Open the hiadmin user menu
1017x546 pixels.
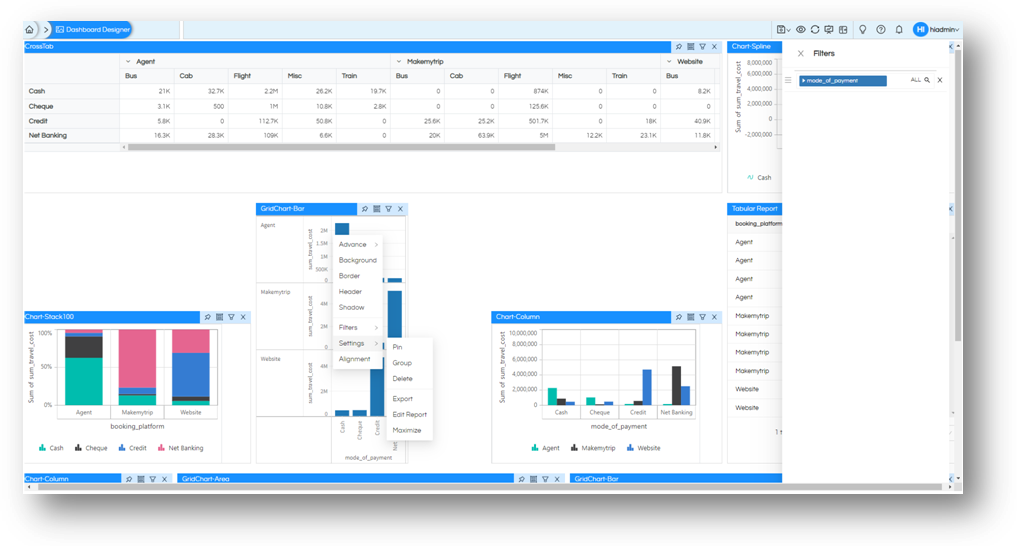pyautogui.click(x=936, y=29)
